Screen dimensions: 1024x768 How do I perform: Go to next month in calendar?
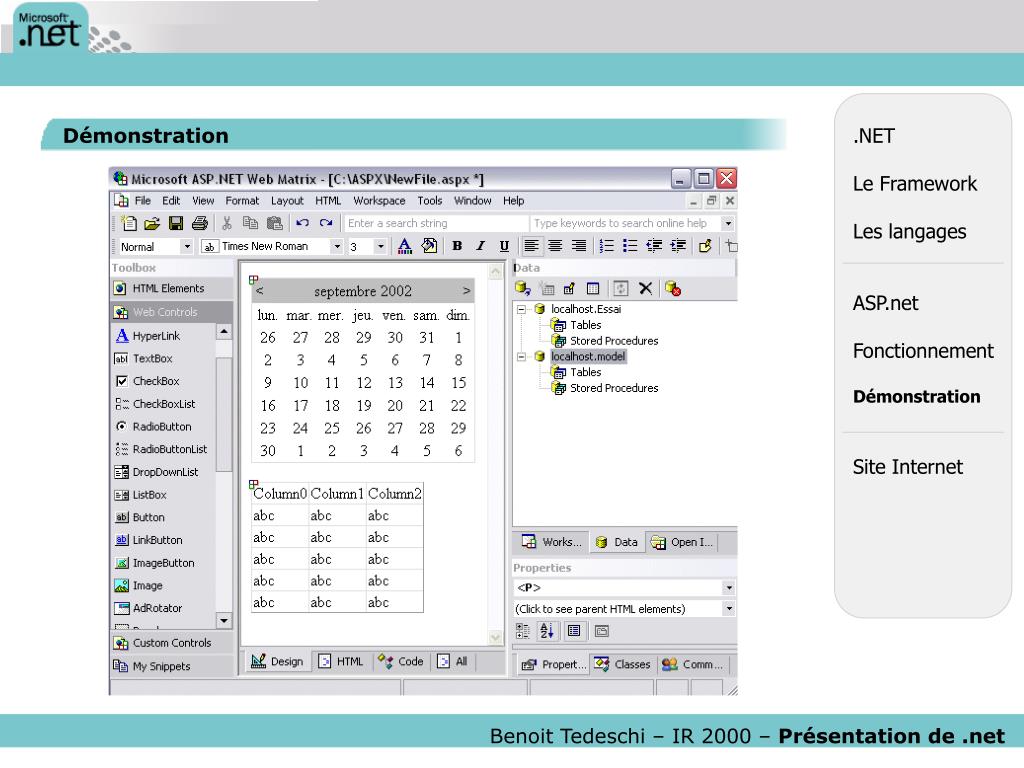[x=466, y=291]
